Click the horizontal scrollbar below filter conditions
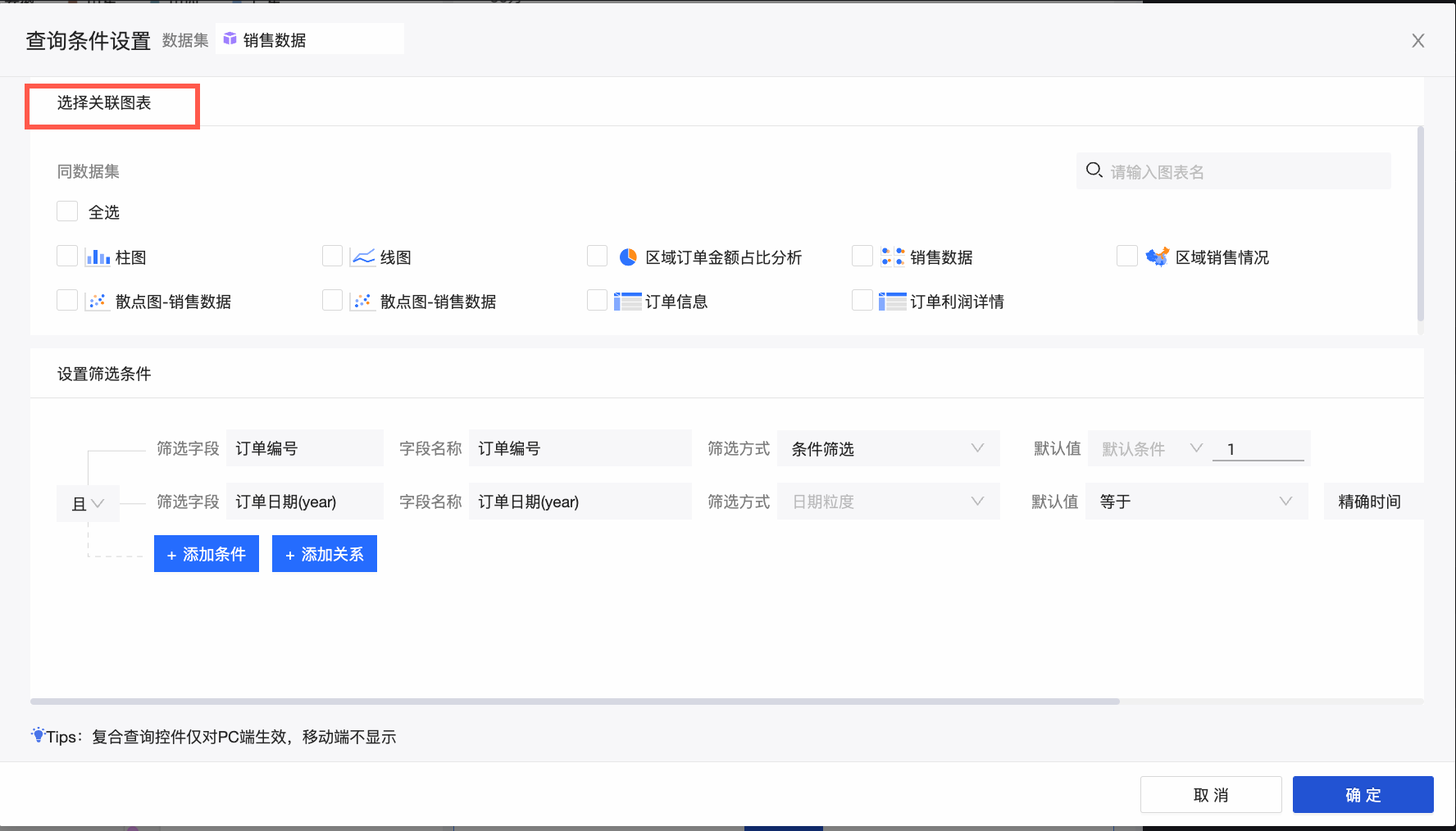The height and width of the screenshot is (831, 1456). 574,702
